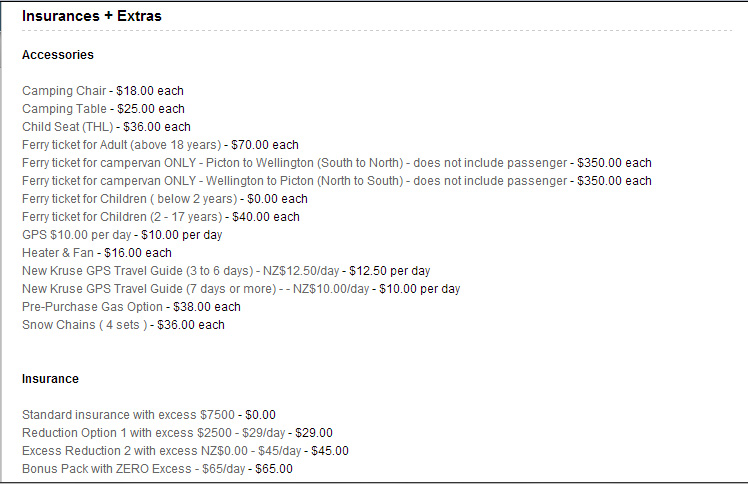Click the Insurances + Extras heading

pos(92,16)
